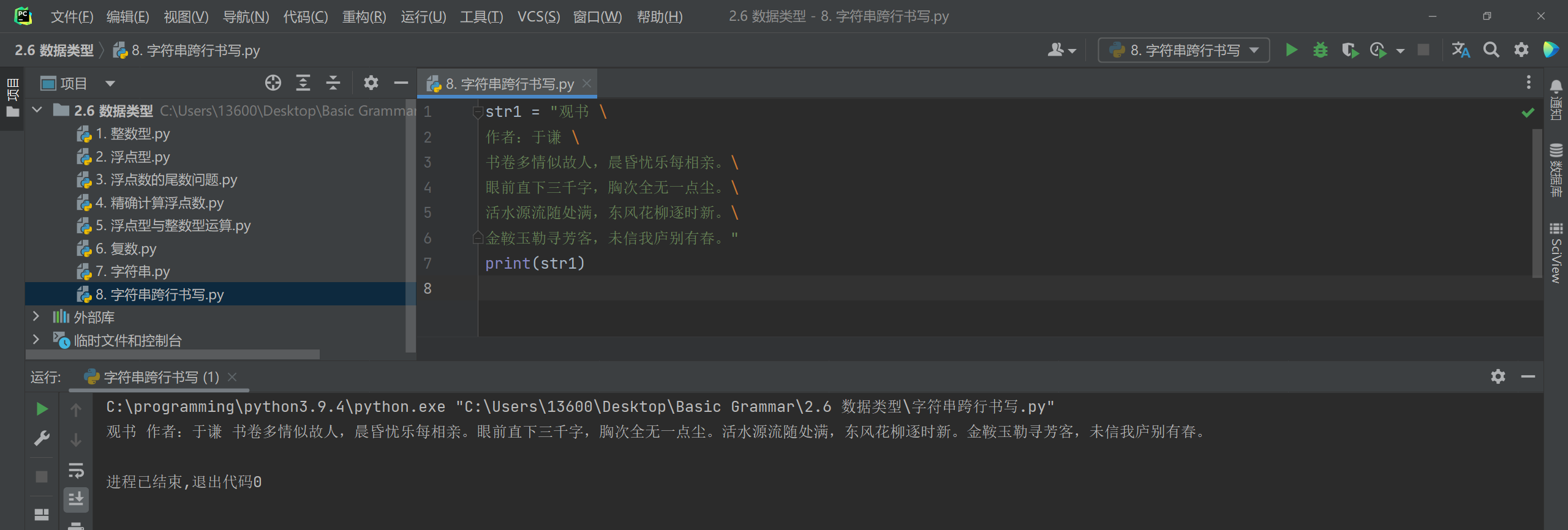
Task: Open 工具(T) menu
Action: (481, 17)
